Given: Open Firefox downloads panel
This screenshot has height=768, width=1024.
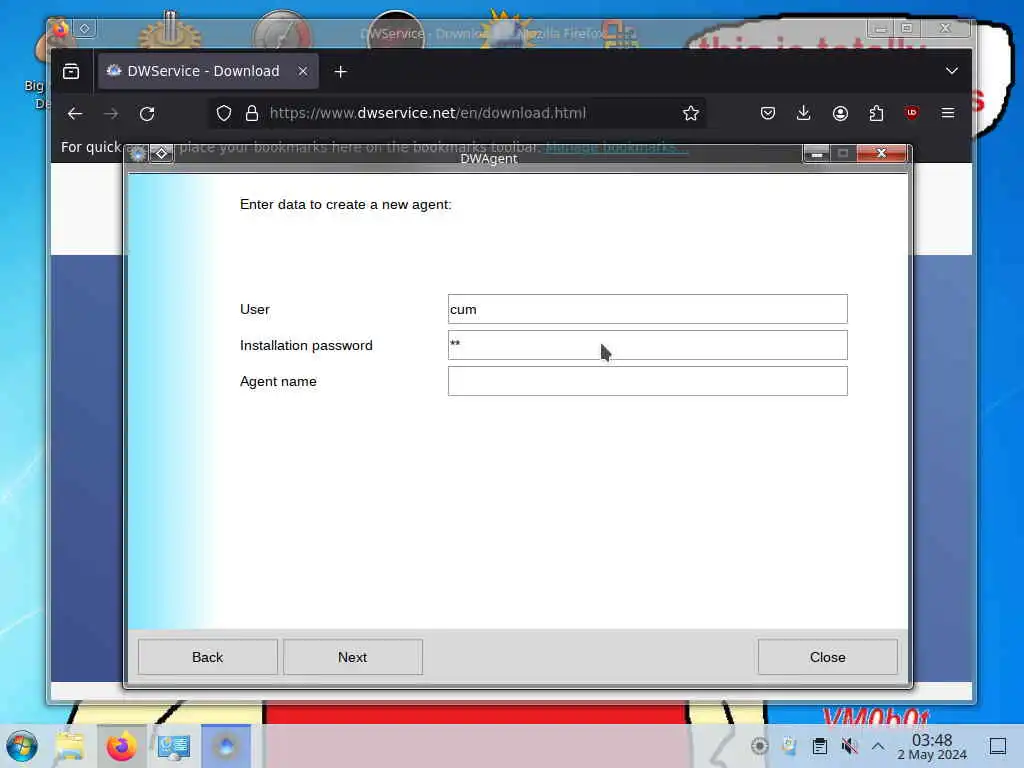Looking at the screenshot, I should tap(804, 114).
